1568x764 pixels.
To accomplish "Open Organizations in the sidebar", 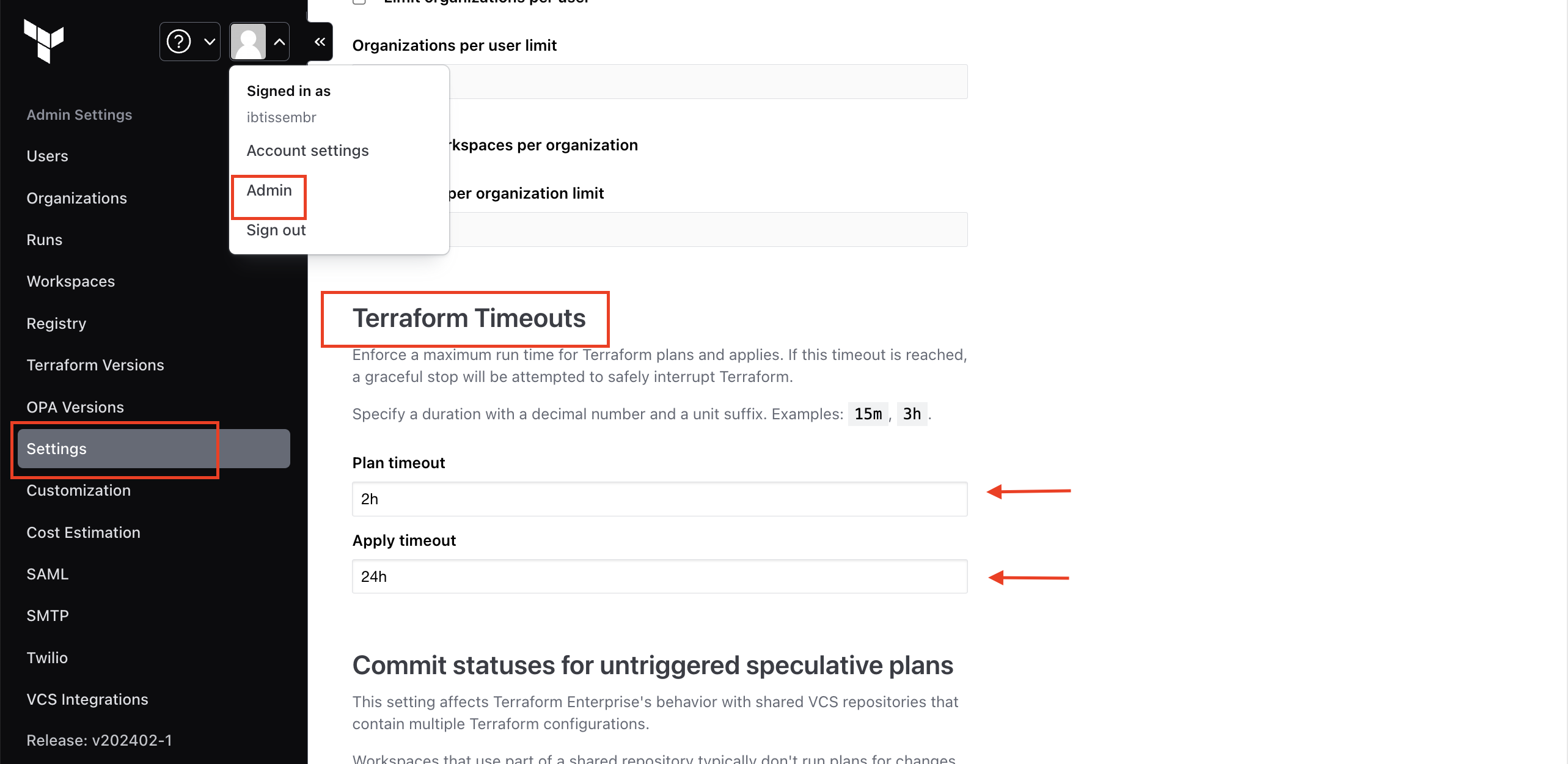I will coord(76,198).
